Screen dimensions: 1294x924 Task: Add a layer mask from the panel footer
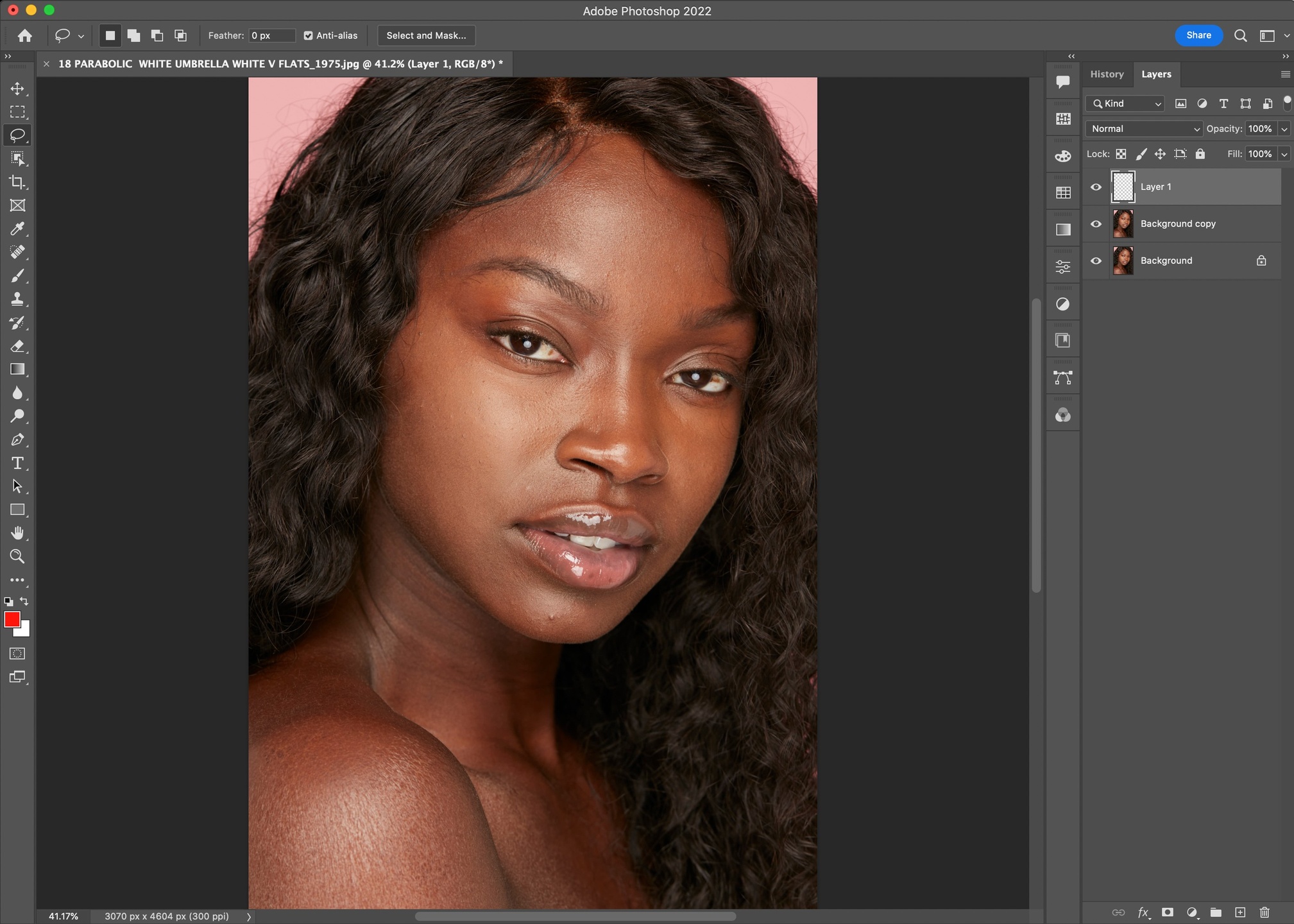(1168, 912)
